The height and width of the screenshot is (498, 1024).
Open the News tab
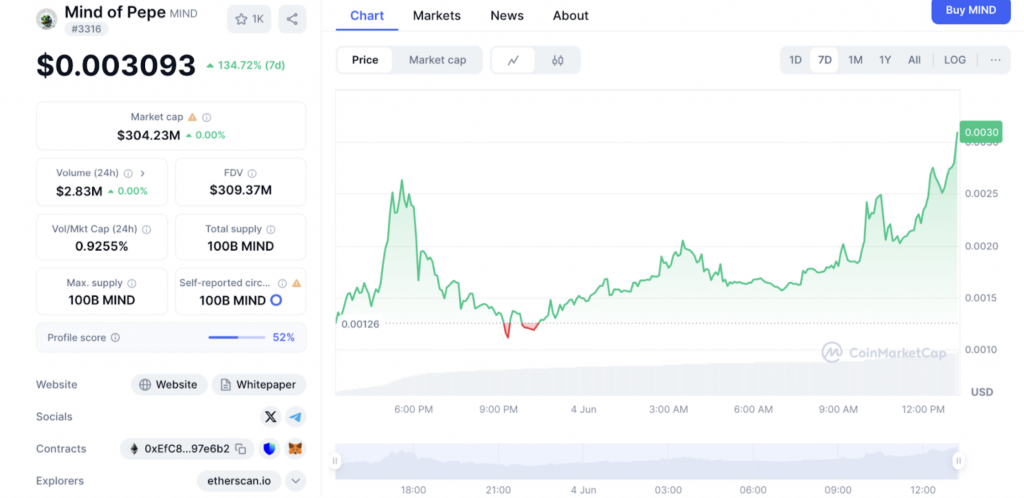point(507,16)
